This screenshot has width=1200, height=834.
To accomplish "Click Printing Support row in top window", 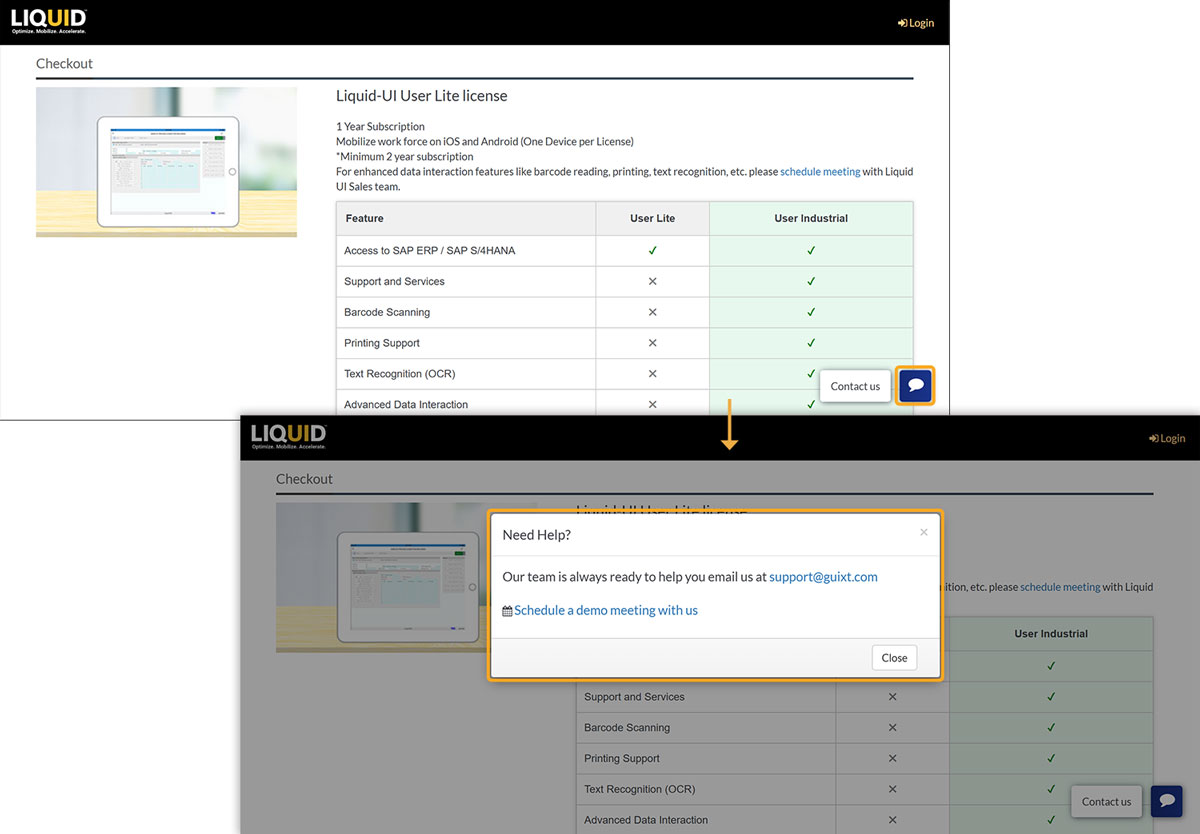I will [x=625, y=343].
